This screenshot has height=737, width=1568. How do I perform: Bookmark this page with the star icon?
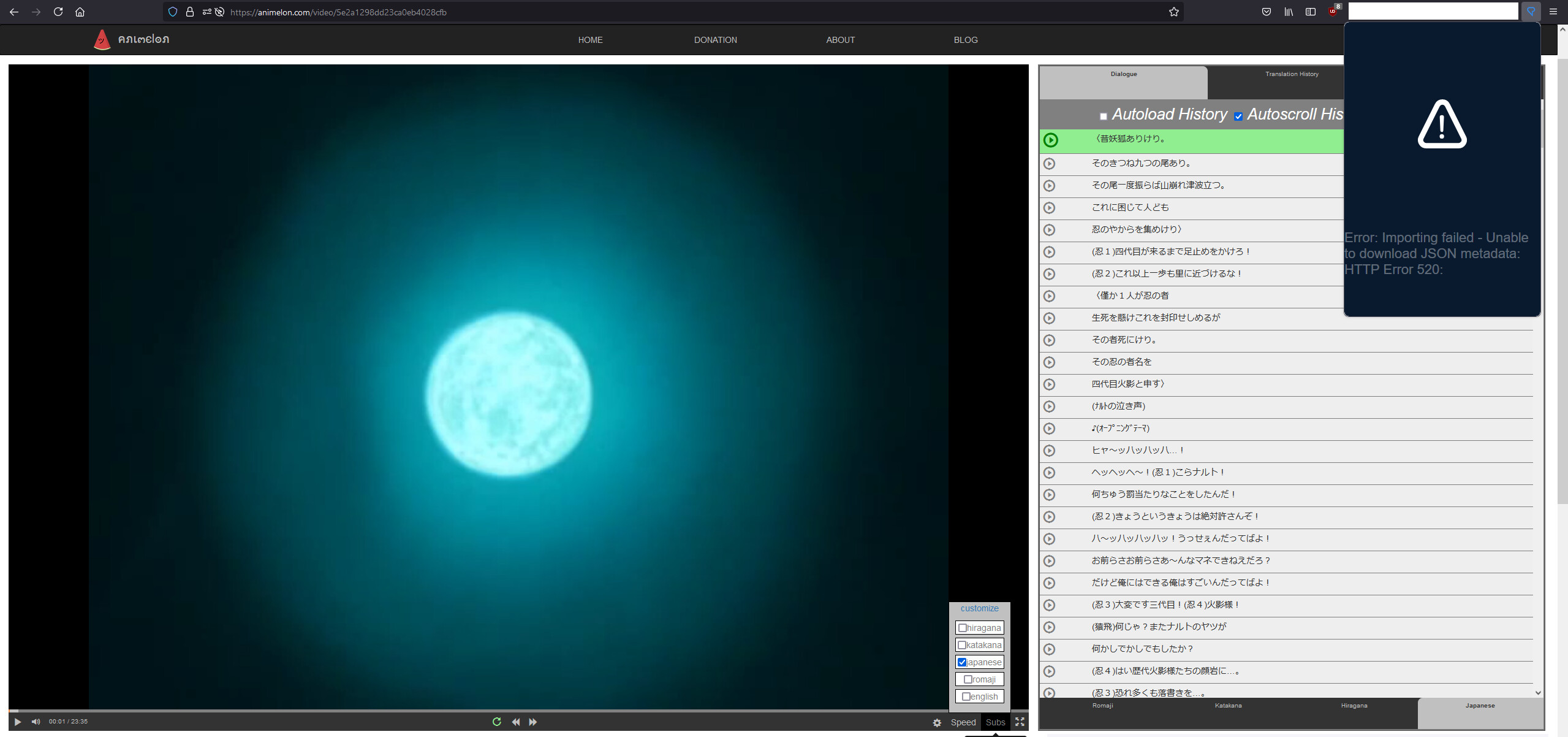pos(1173,12)
